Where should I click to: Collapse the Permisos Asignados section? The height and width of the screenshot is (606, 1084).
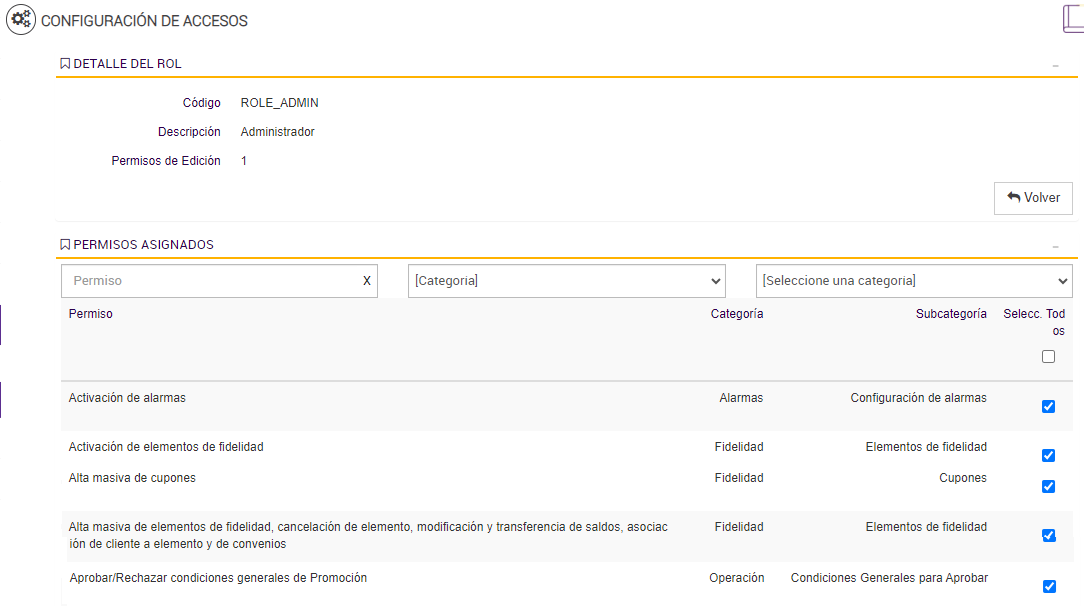coord(1055,246)
